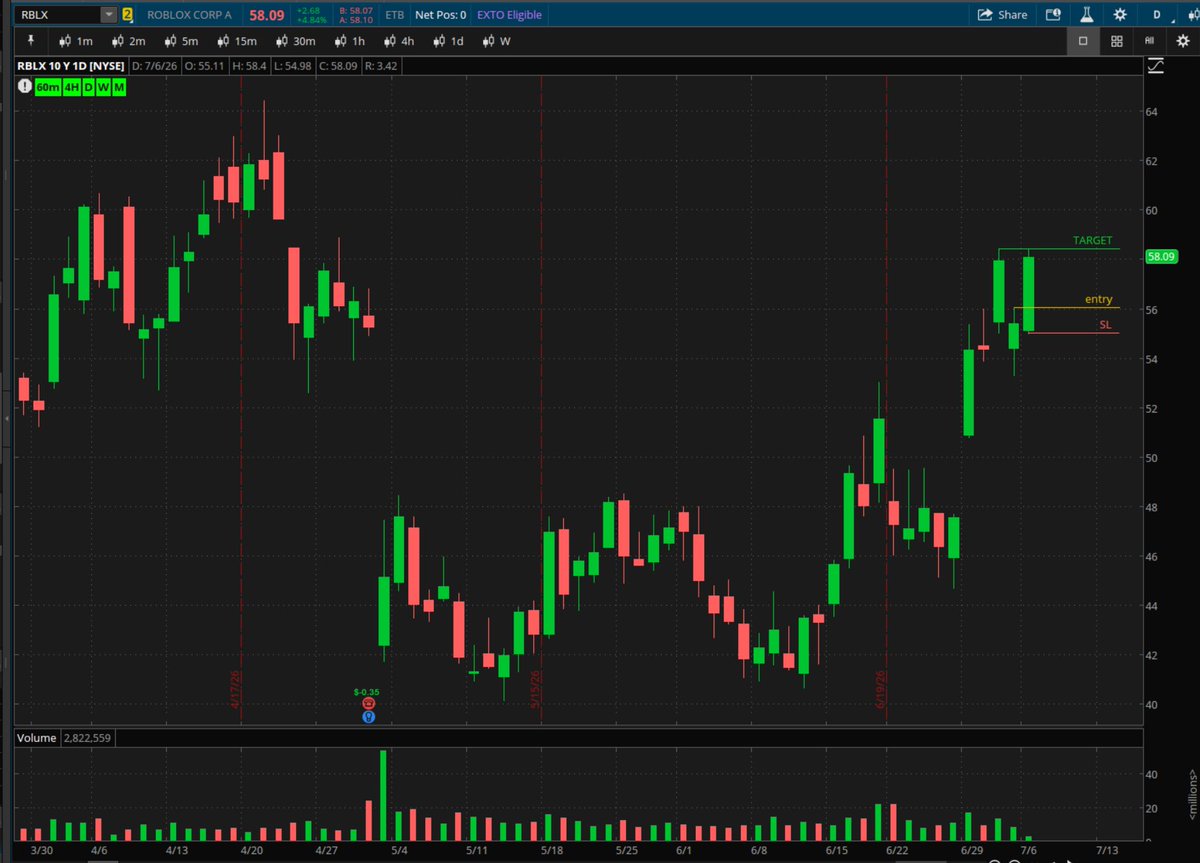Click the 4/17/26 expiration date marker
Viewport: 1200px width, 863px height.
236,690
